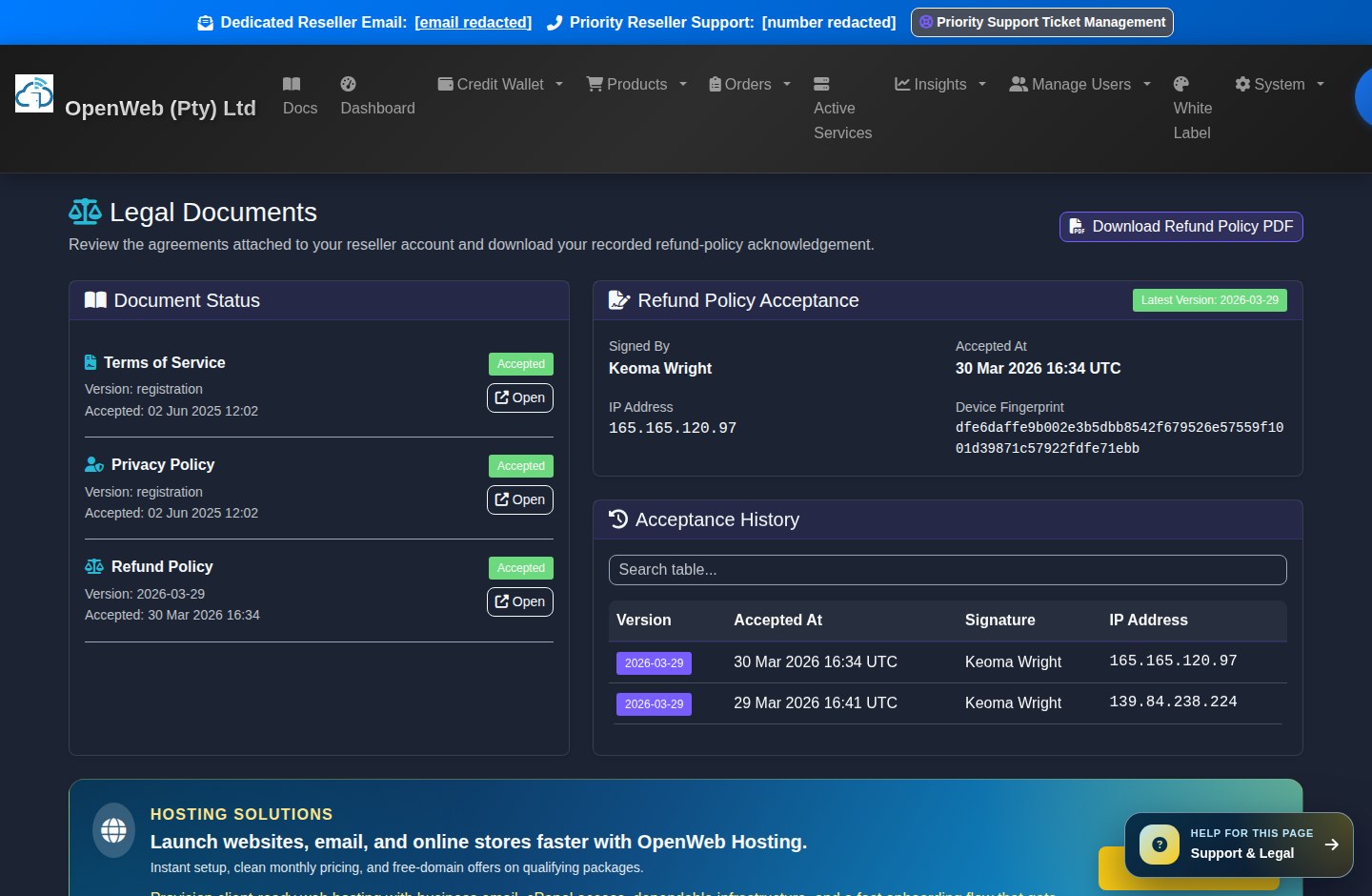Open the Credit Wallet menu
The width and height of the screenshot is (1372, 896).
[500, 84]
